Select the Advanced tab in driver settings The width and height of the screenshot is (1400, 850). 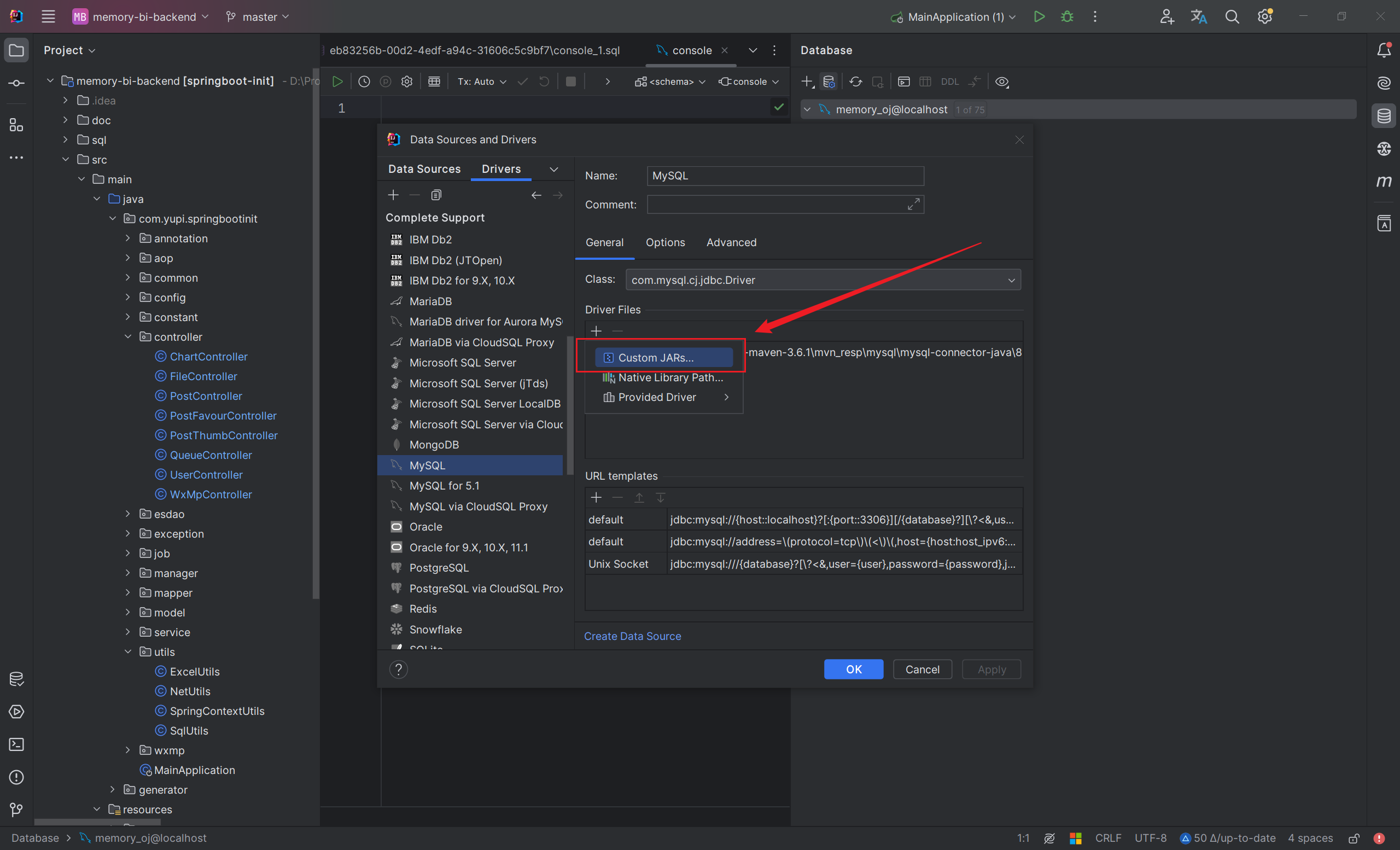click(x=731, y=242)
